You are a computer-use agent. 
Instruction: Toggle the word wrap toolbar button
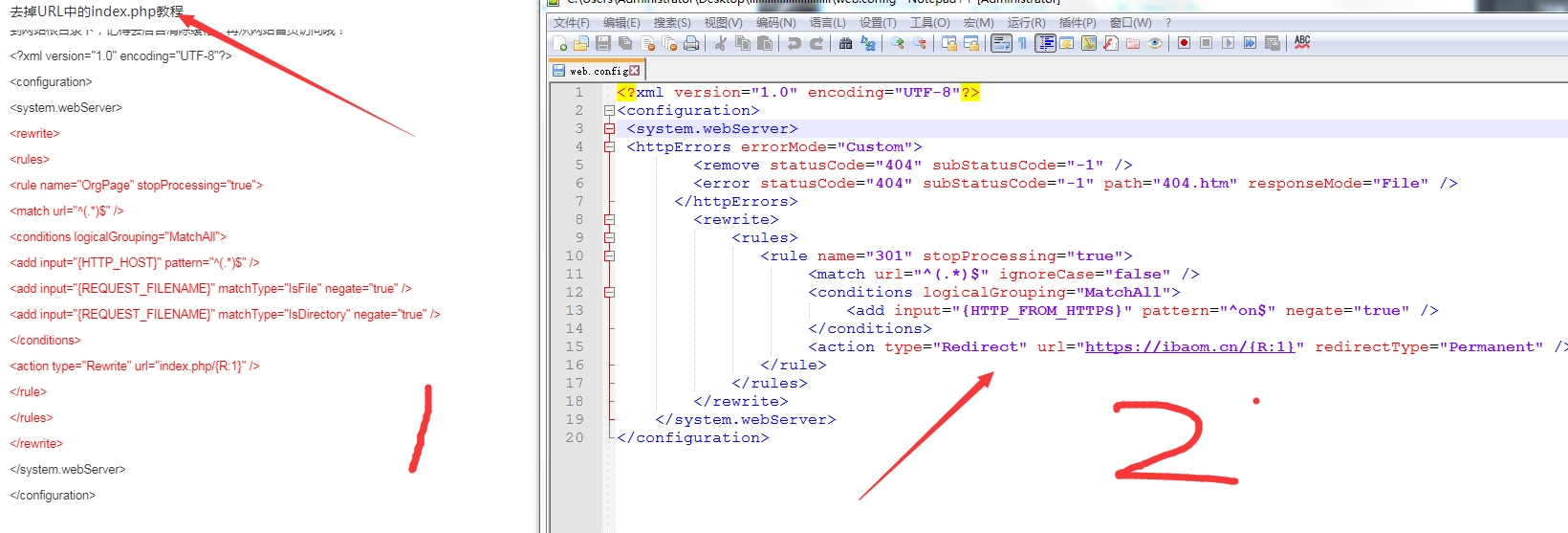(1001, 43)
